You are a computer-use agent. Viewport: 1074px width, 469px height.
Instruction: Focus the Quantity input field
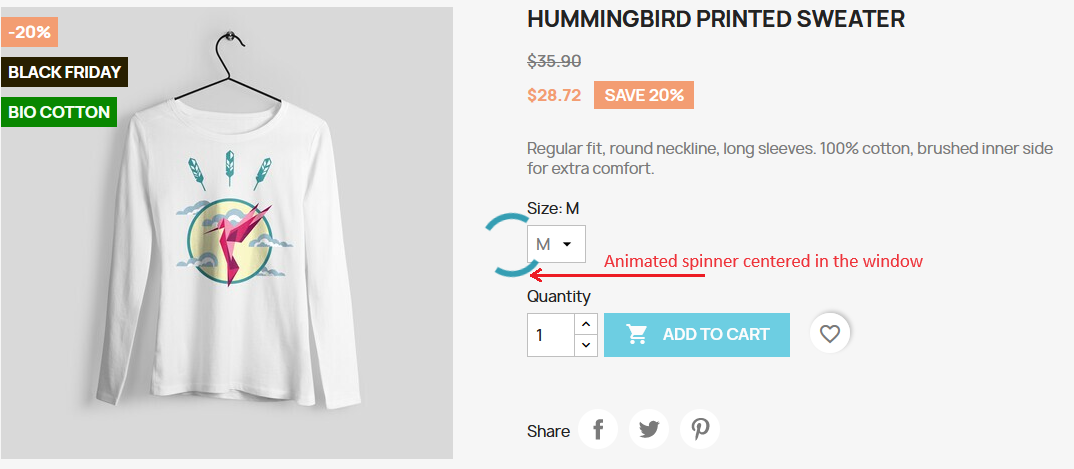(x=551, y=335)
